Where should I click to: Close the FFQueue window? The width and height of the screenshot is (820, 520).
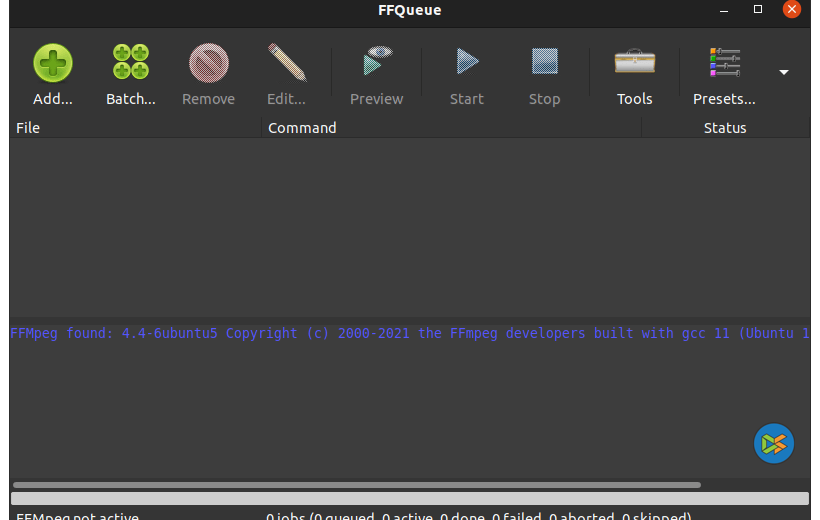792,9
